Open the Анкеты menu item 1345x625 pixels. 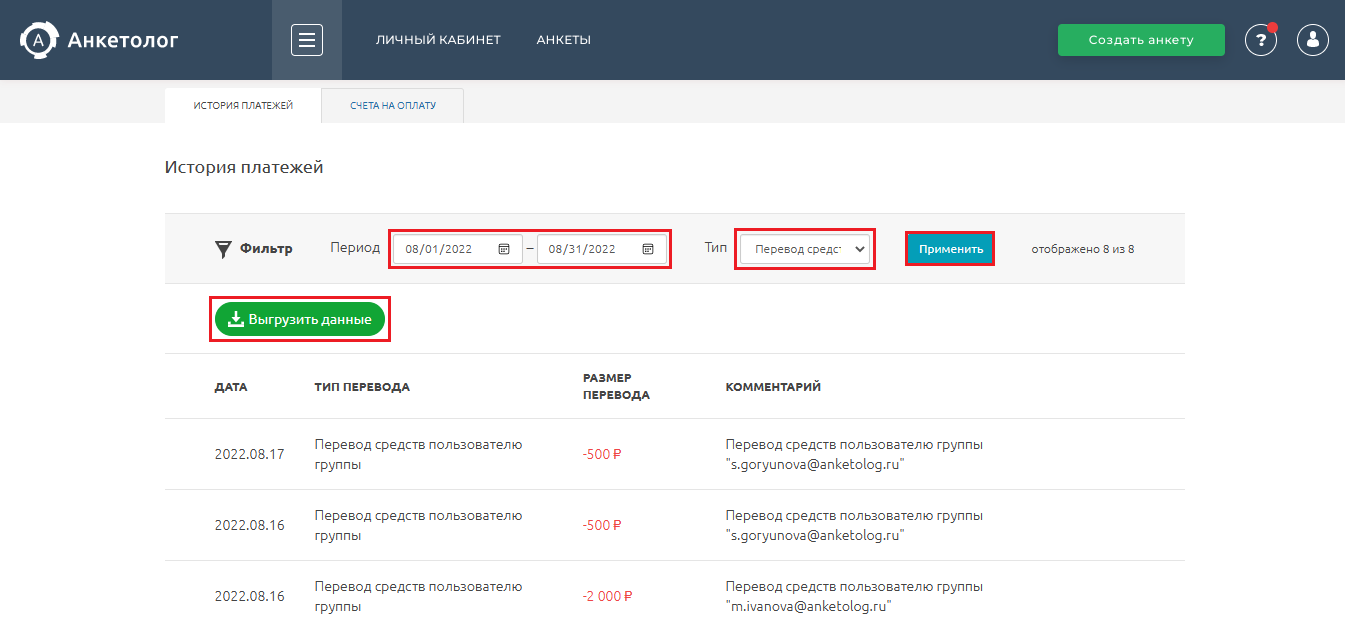(x=563, y=40)
